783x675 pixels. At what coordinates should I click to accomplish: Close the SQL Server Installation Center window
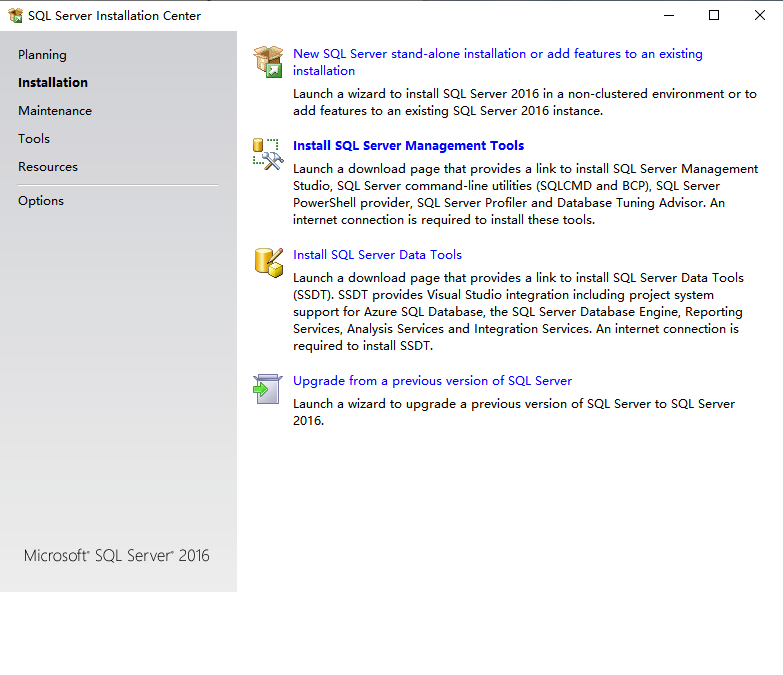point(760,15)
